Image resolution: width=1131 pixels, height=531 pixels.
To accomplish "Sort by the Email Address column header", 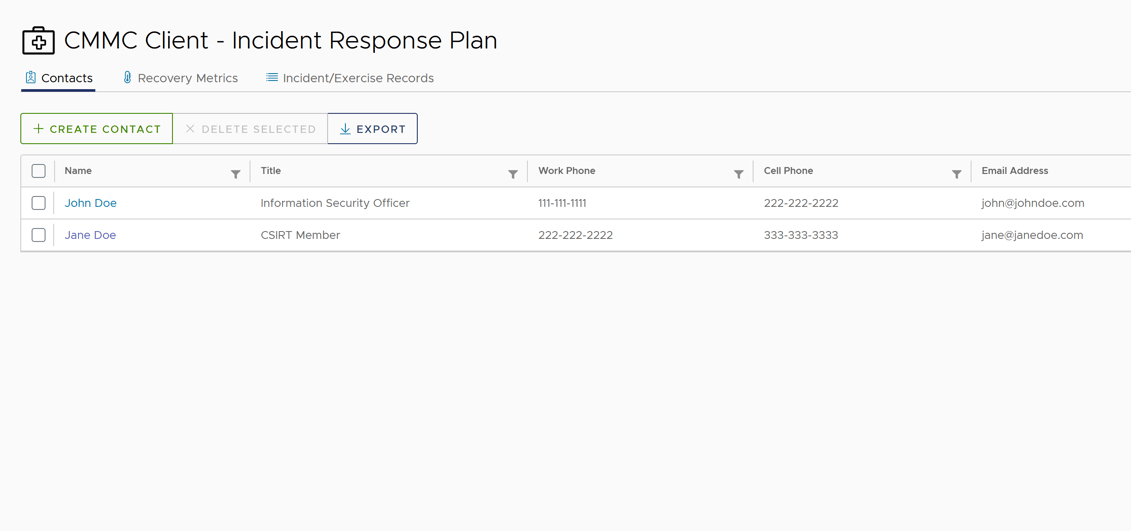I will pyautogui.click(x=1014, y=171).
